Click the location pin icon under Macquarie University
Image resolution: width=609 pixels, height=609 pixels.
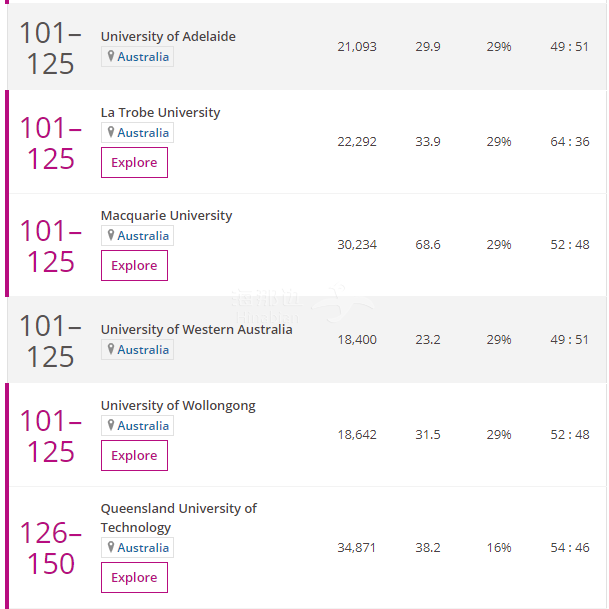pos(111,235)
